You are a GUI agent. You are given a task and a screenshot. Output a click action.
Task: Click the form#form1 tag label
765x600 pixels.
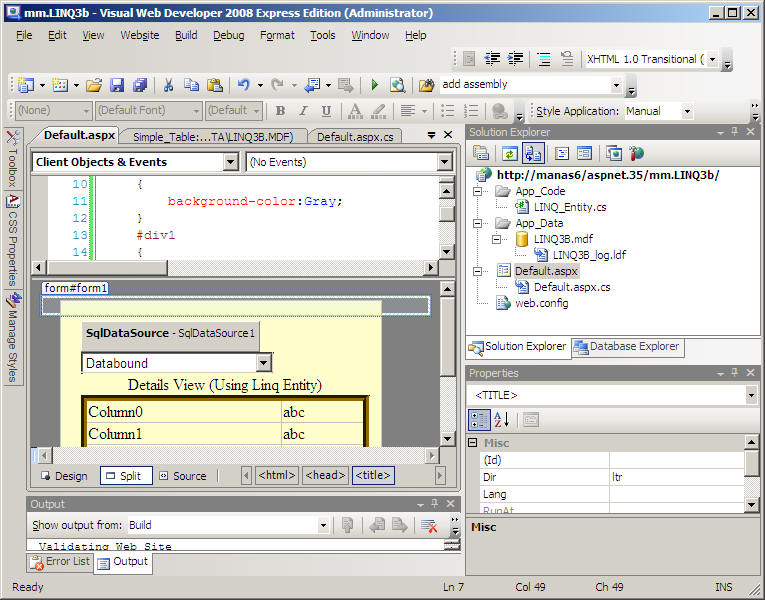pyautogui.click(x=76, y=288)
